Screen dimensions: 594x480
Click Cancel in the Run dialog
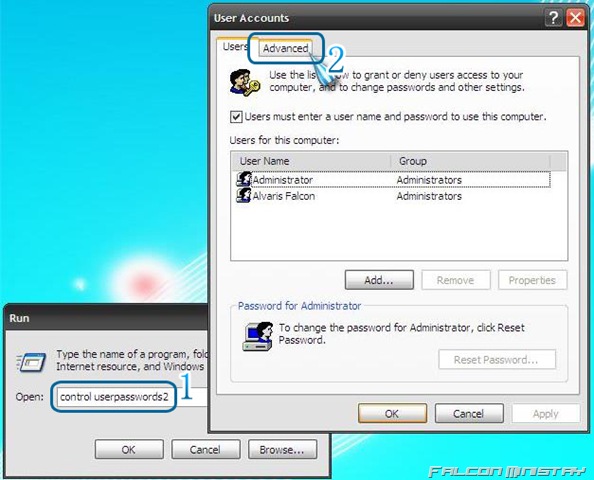click(x=205, y=449)
